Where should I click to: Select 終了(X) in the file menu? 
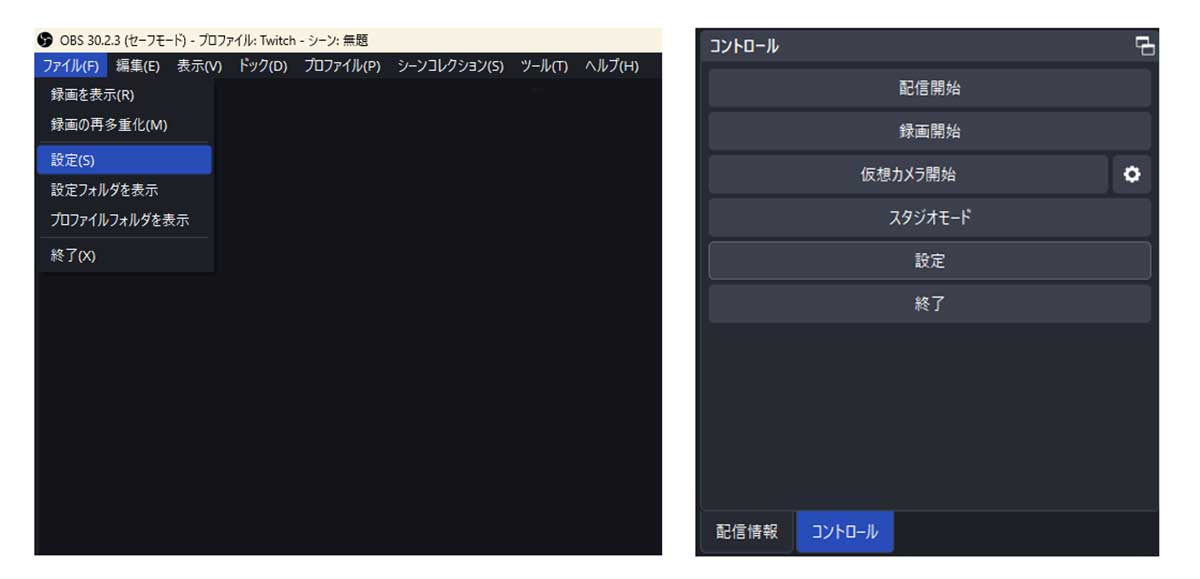pyautogui.click(x=124, y=255)
